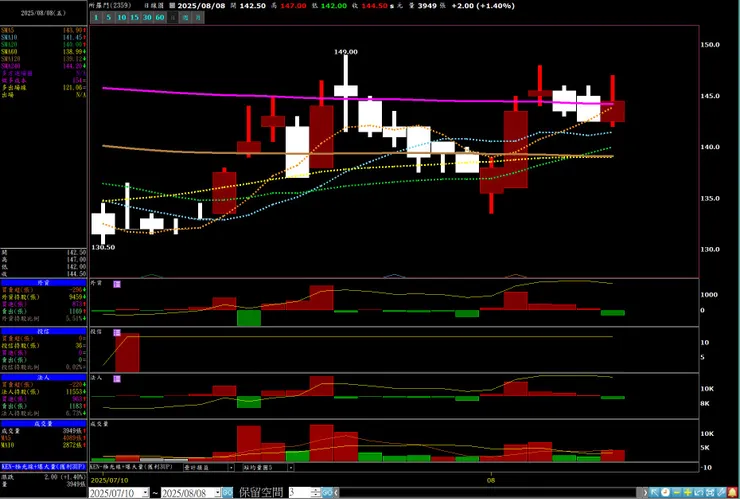Open the purple settings icon in 法人 panel

117,379
